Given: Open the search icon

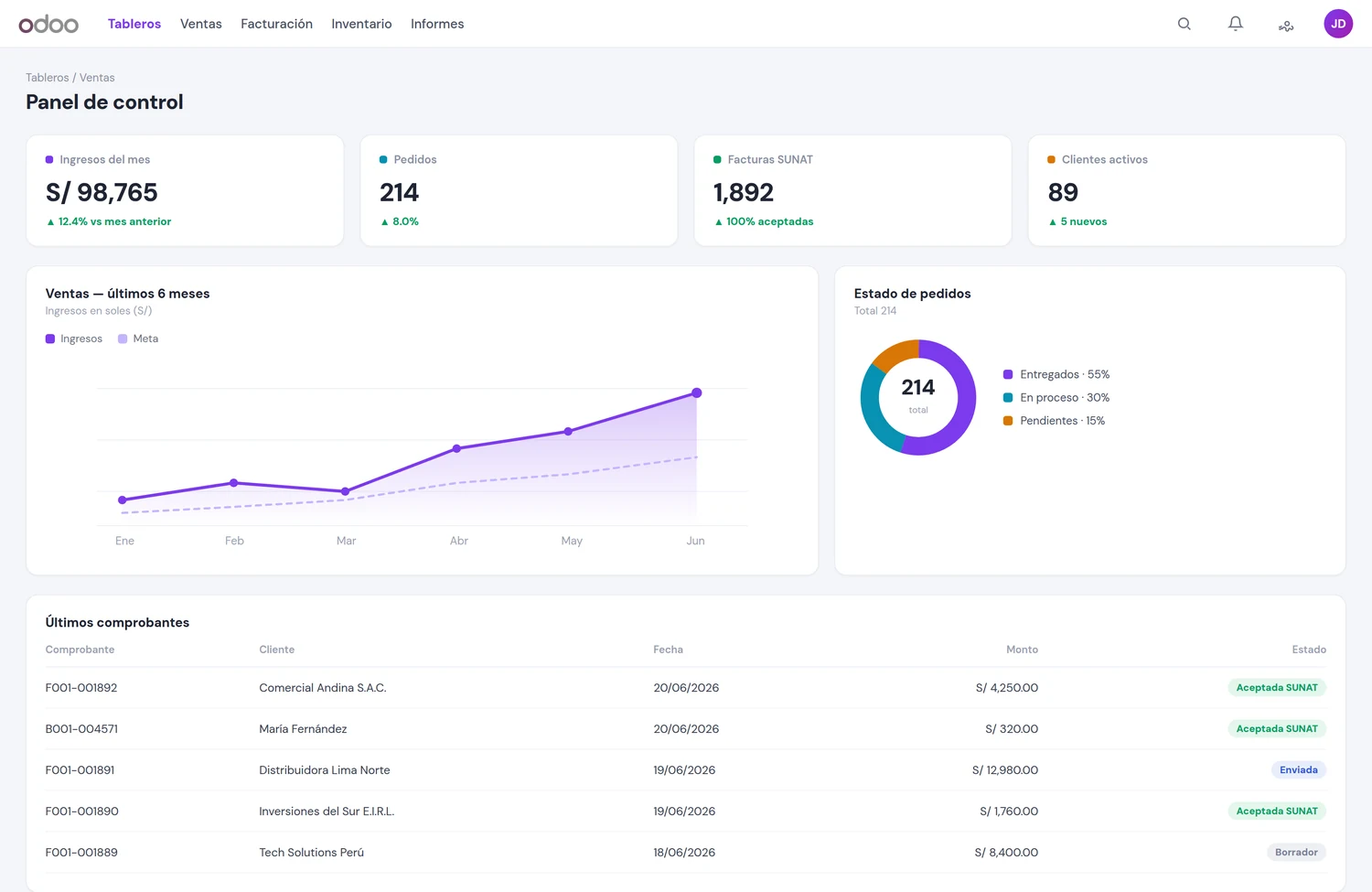Looking at the screenshot, I should [x=1184, y=24].
